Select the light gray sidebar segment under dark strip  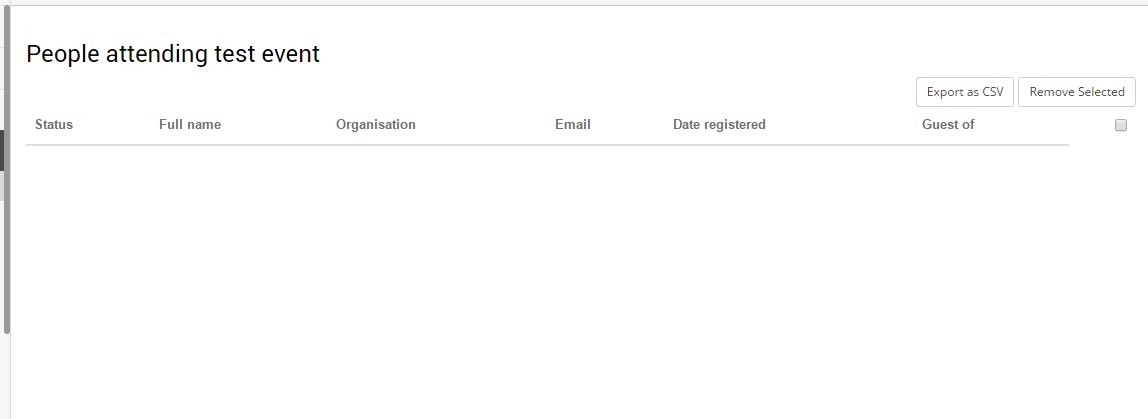pyautogui.click(x=1, y=186)
